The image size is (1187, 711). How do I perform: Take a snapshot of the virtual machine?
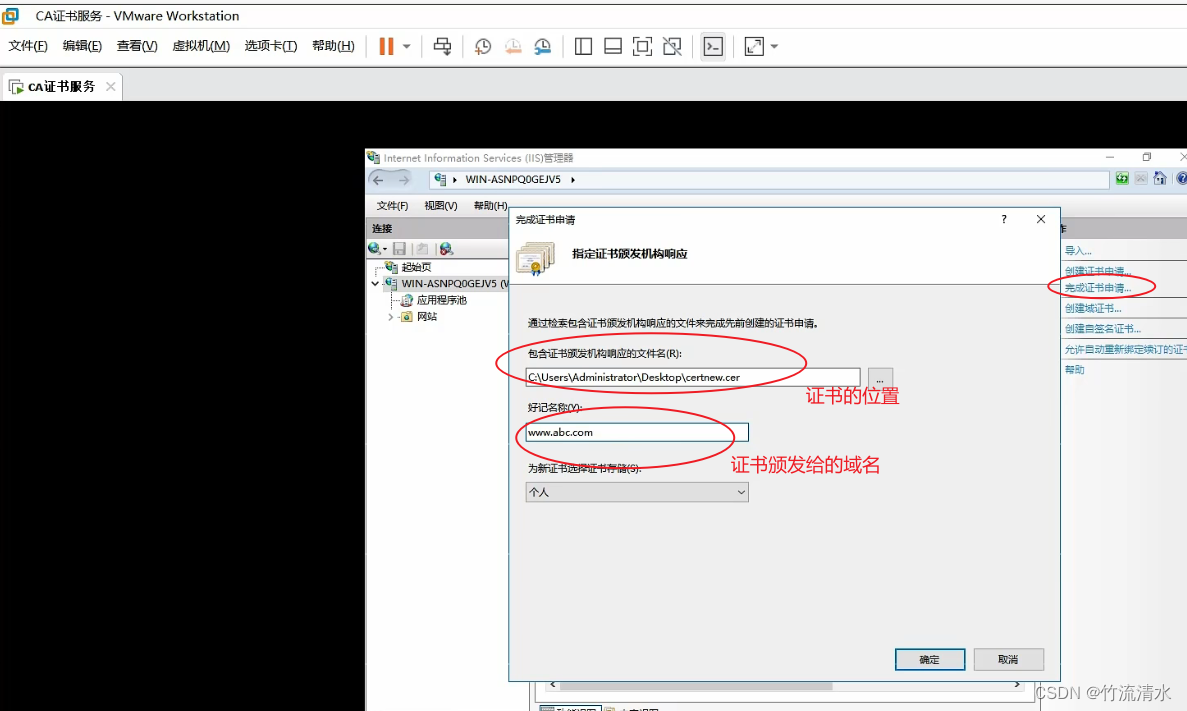pos(482,46)
